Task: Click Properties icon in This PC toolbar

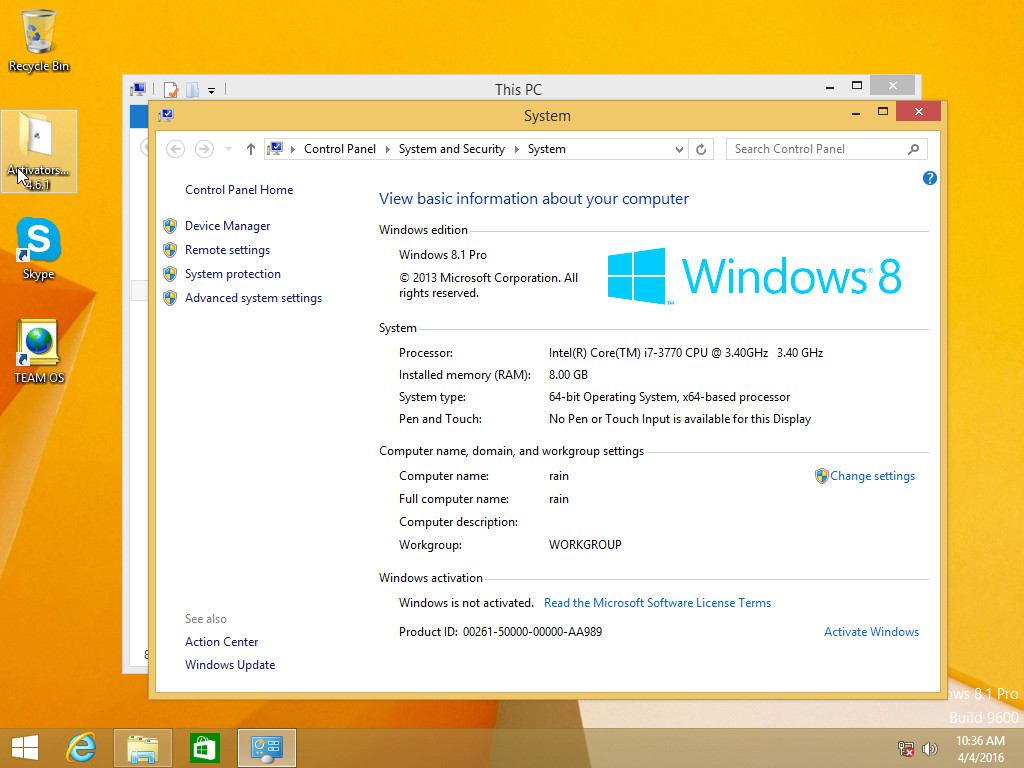Action: tap(171, 89)
